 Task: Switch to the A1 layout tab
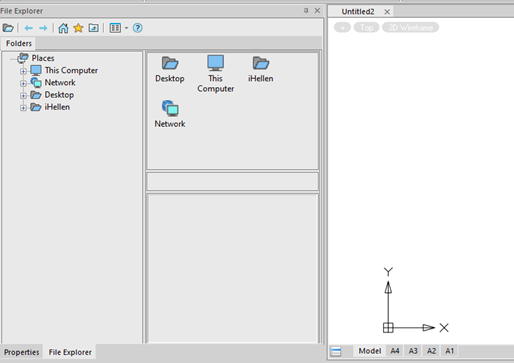click(450, 351)
